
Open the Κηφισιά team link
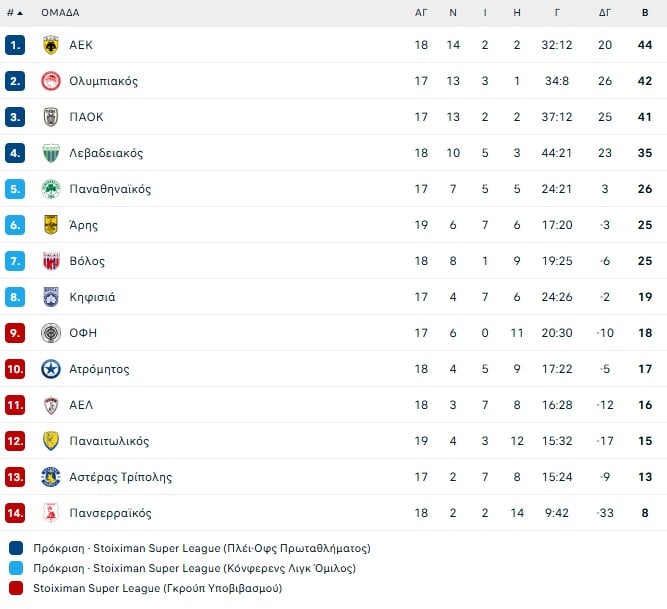click(x=92, y=297)
